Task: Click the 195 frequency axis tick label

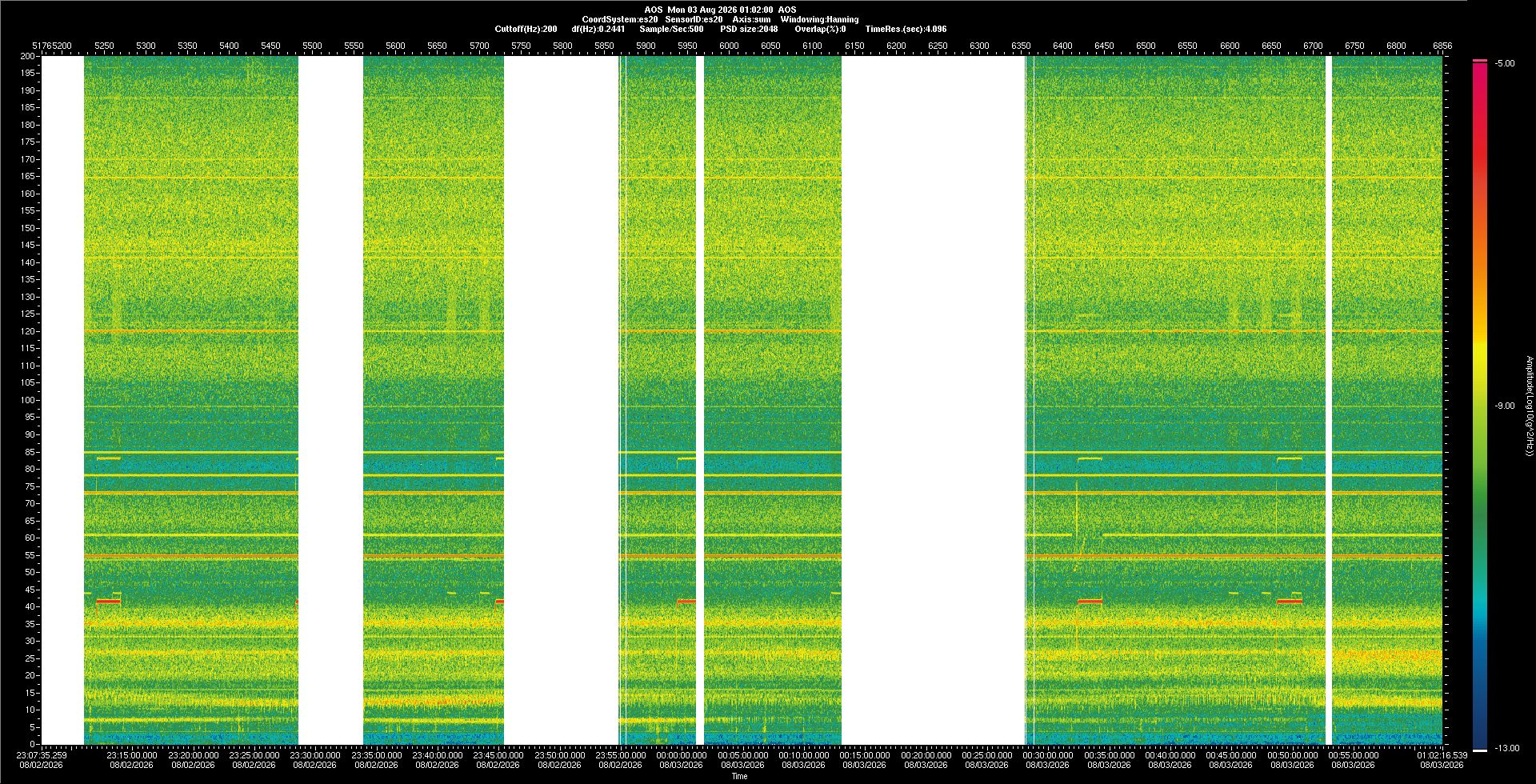Action: point(28,74)
